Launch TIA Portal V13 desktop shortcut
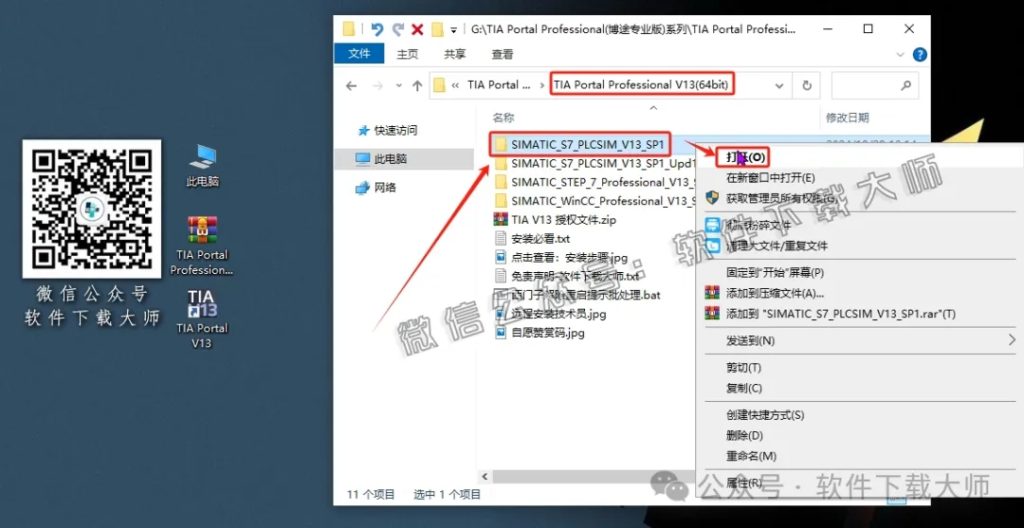This screenshot has width=1024, height=528. 202,320
